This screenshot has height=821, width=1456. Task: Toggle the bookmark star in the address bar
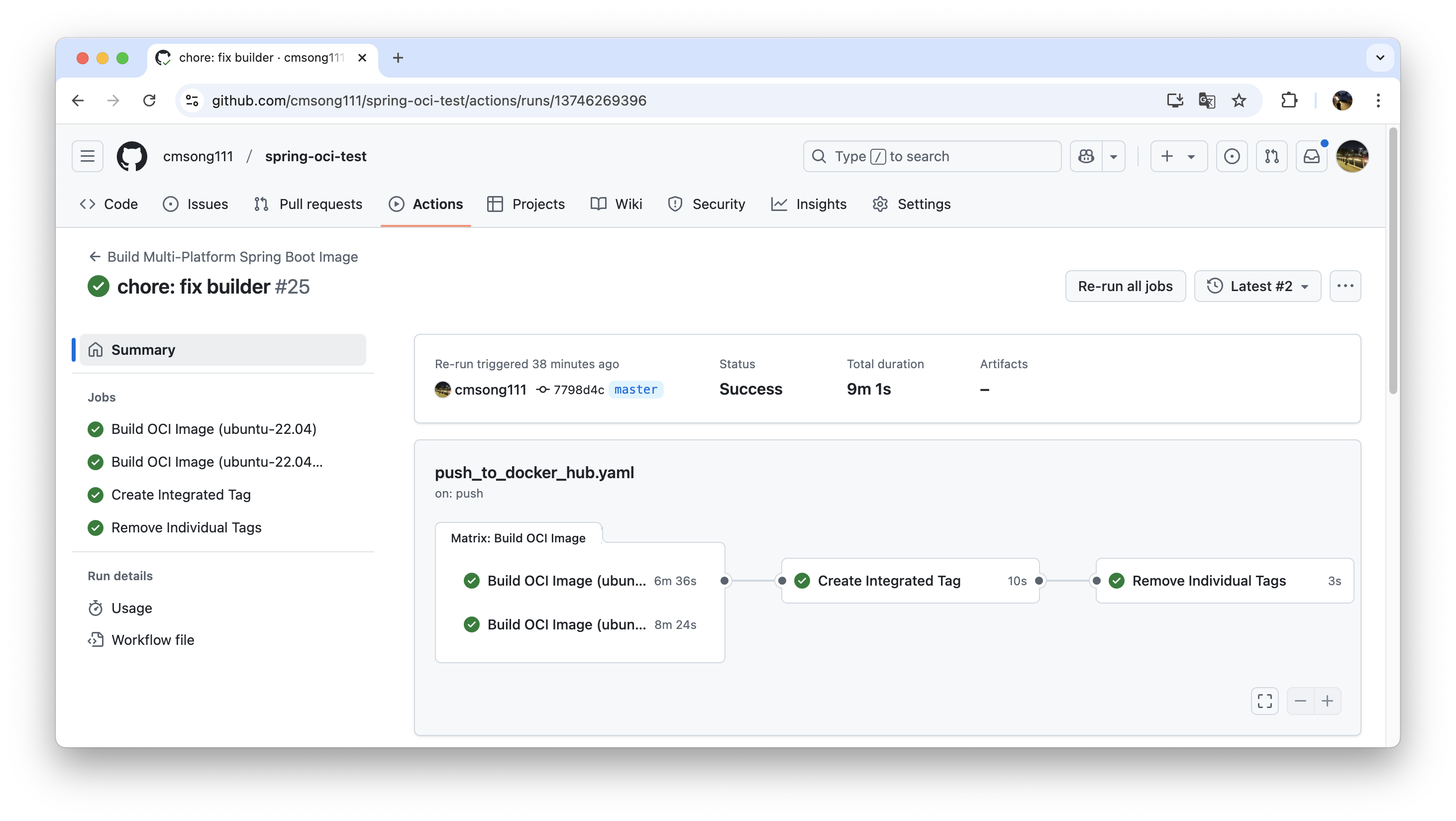(1239, 100)
